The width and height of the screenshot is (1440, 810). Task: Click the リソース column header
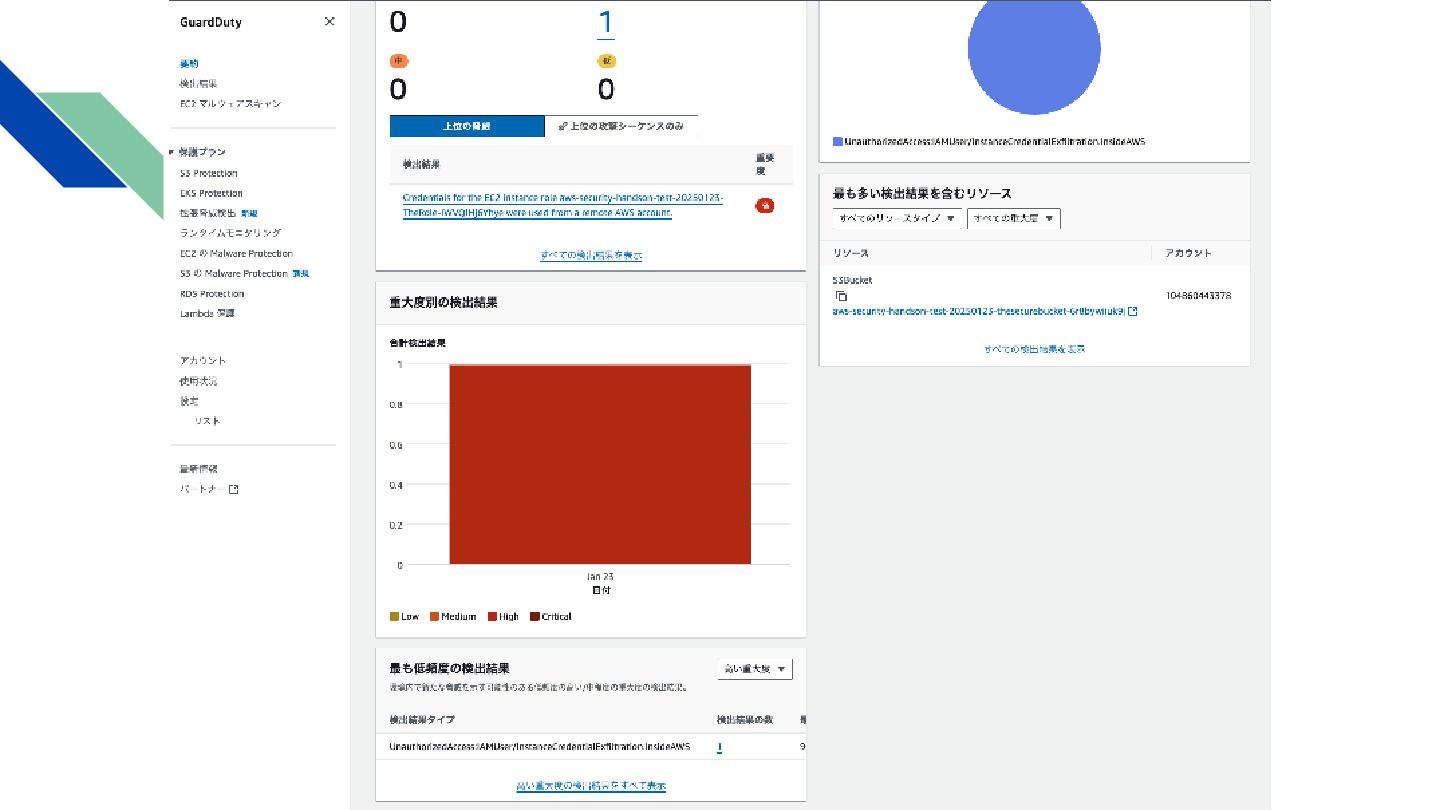tap(850, 253)
